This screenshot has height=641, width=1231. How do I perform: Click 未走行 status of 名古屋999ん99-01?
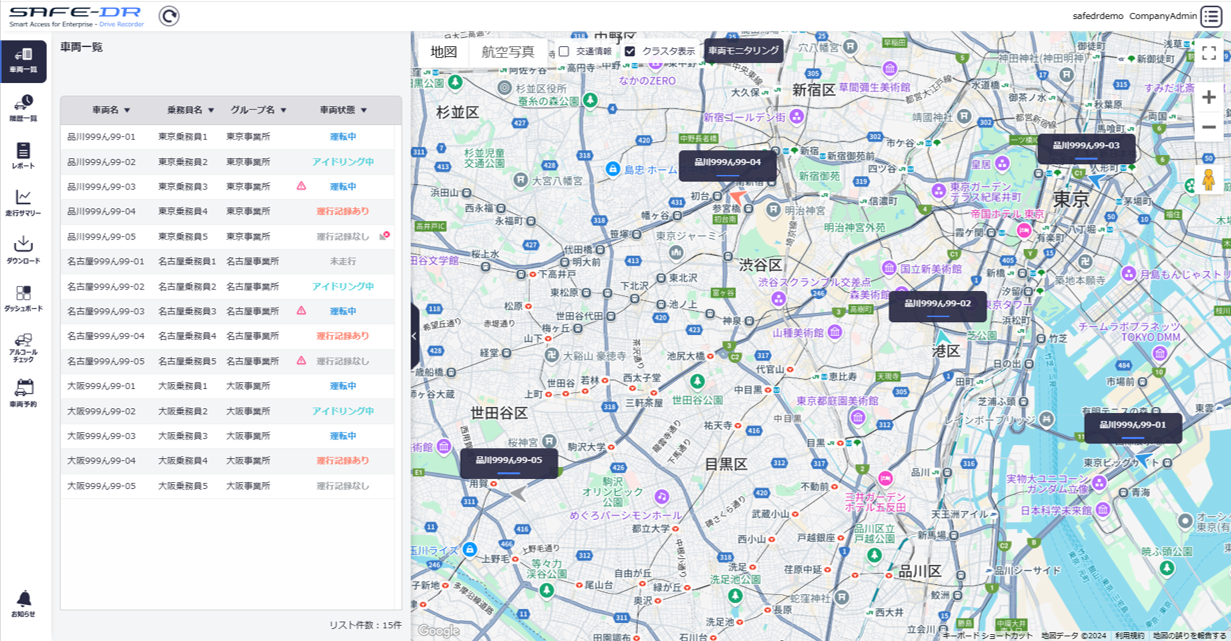click(x=343, y=261)
